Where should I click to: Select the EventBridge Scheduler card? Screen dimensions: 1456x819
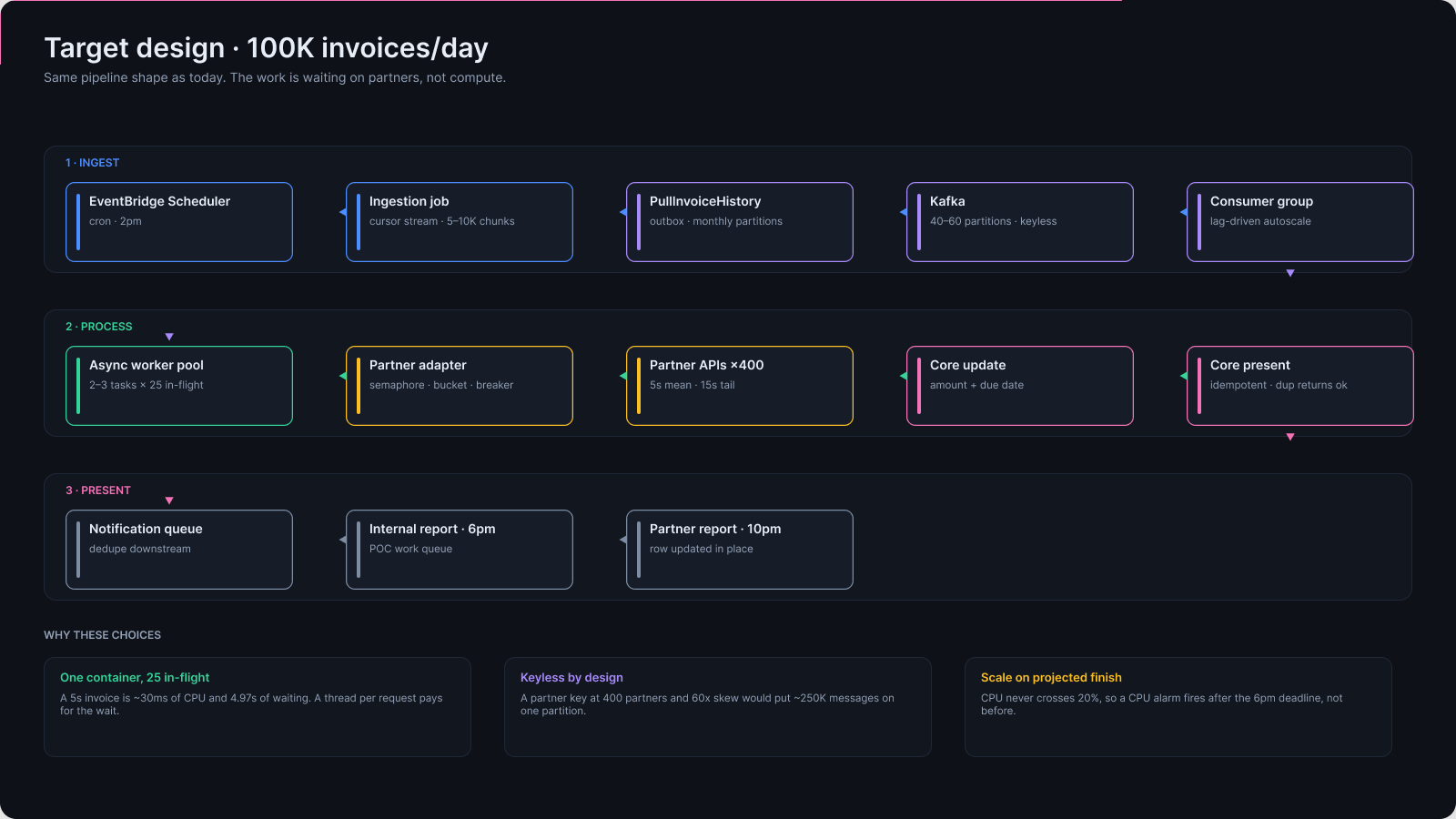point(179,222)
